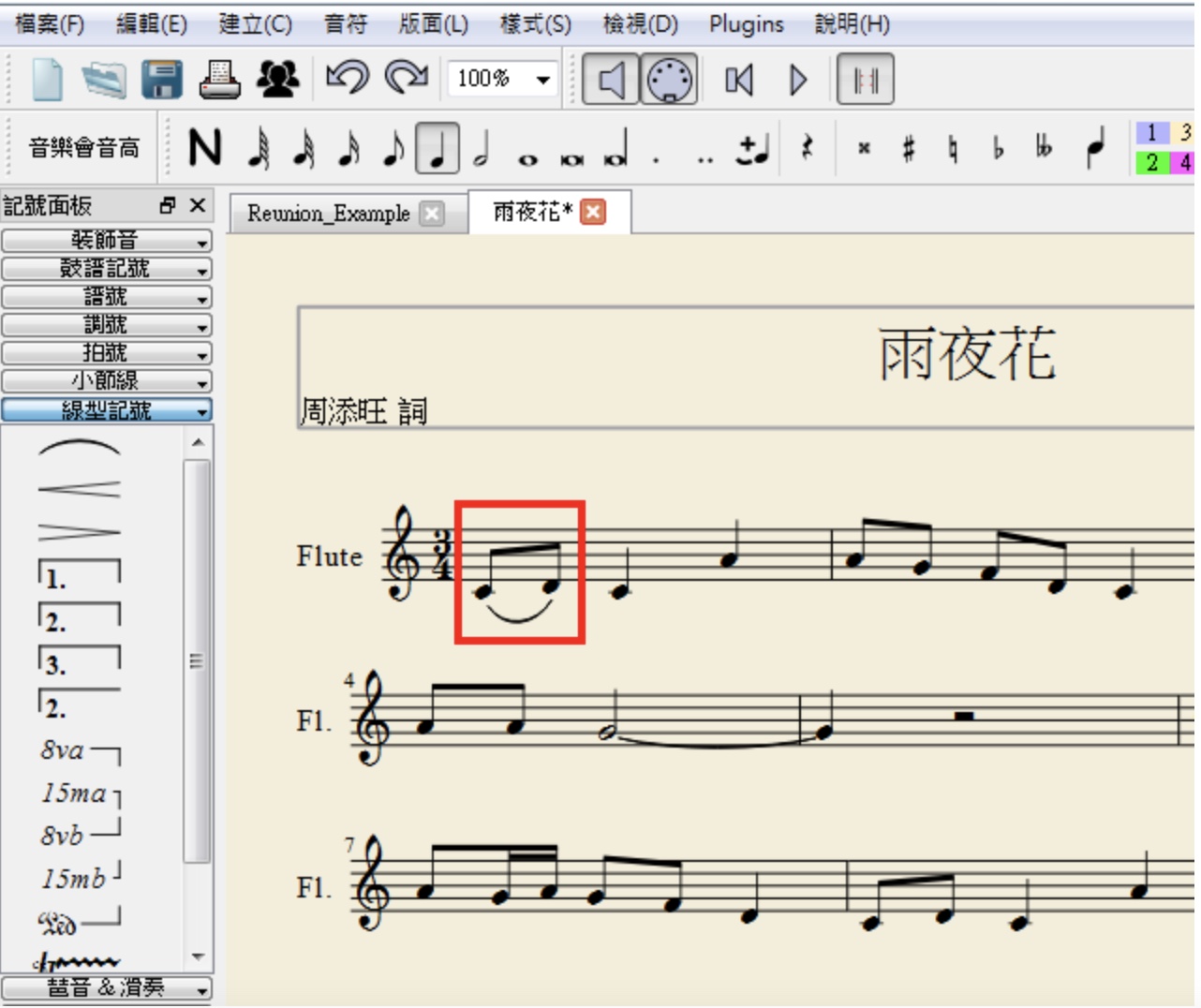Apply the sharp accidental

[x=909, y=148]
